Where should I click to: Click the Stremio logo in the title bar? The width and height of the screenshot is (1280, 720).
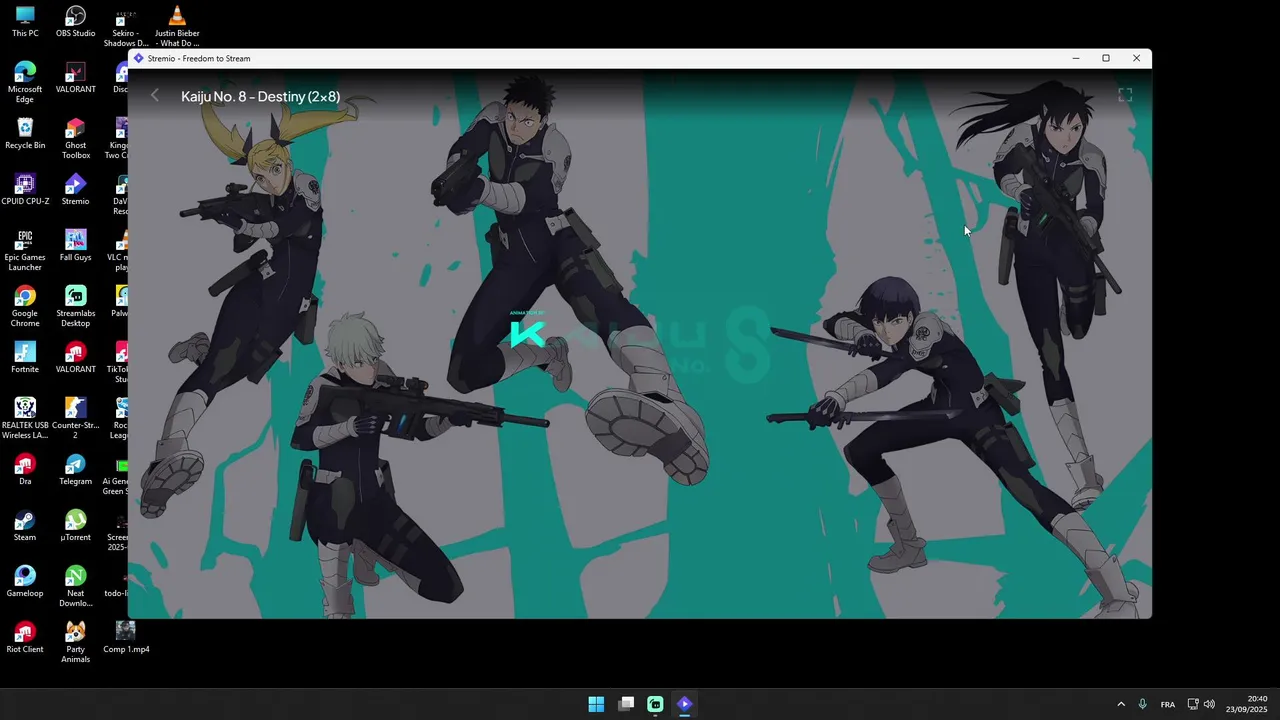[139, 58]
